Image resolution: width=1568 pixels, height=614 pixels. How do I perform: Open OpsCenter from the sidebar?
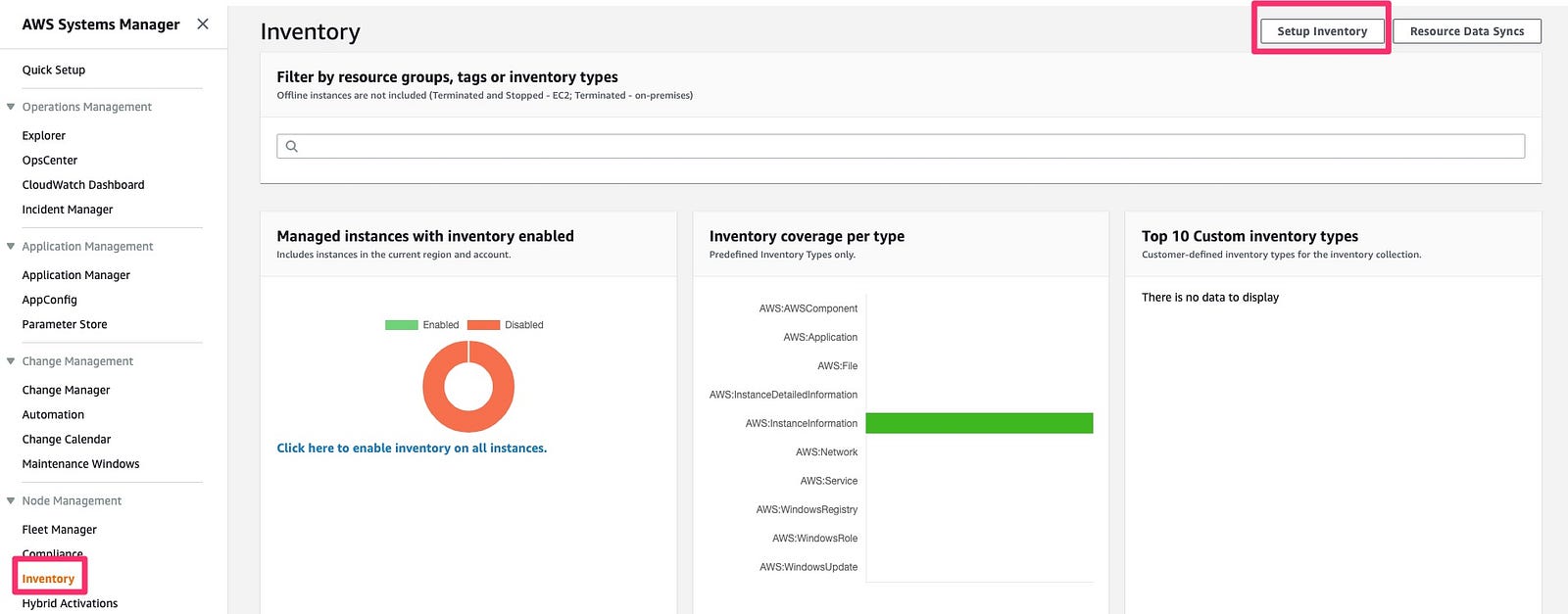pyautogui.click(x=50, y=161)
